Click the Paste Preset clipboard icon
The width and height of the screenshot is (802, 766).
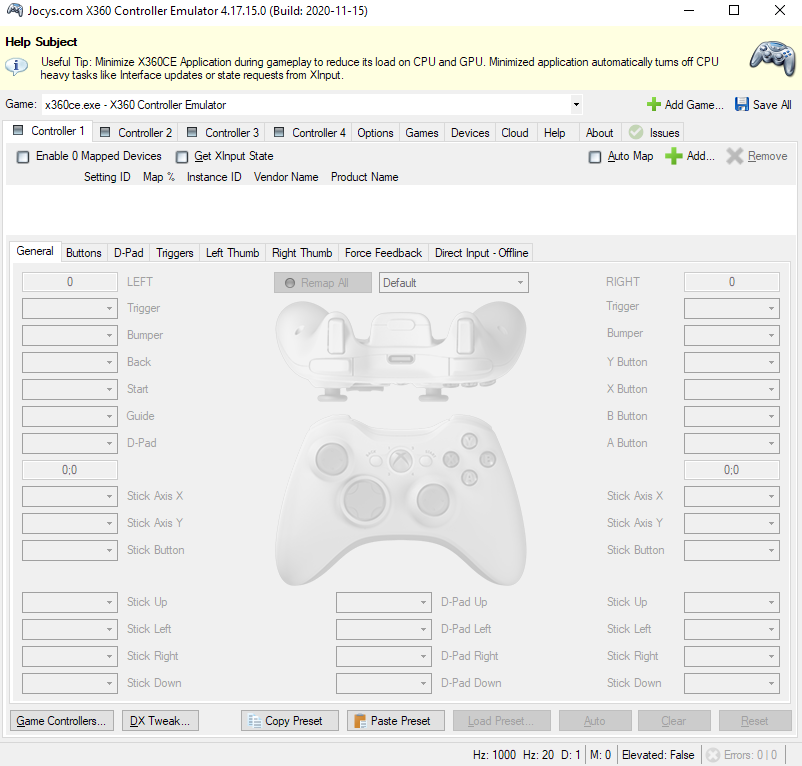click(x=360, y=720)
